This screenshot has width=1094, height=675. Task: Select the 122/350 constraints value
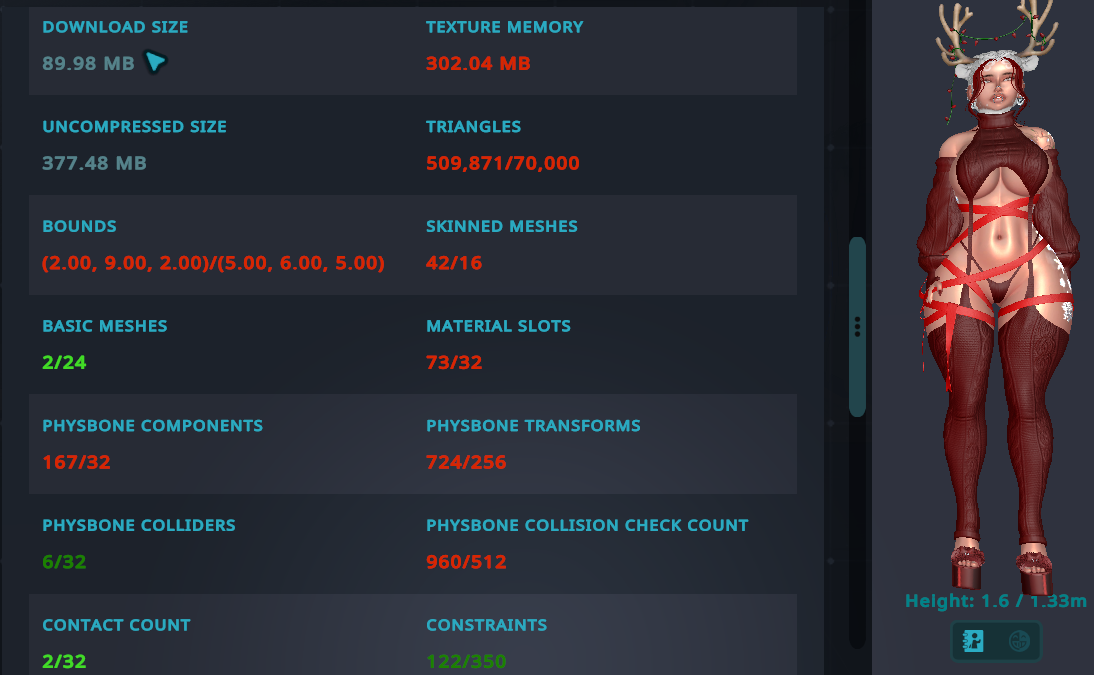tap(466, 662)
